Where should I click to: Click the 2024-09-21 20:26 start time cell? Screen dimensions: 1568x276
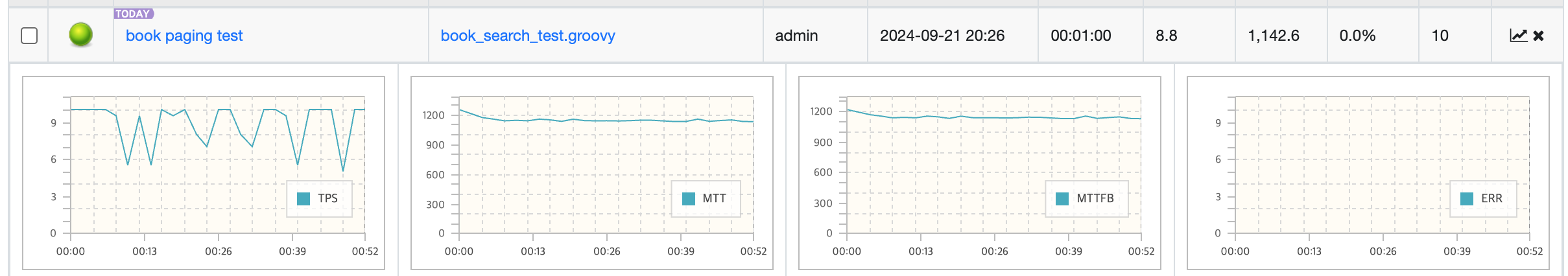pos(953,36)
